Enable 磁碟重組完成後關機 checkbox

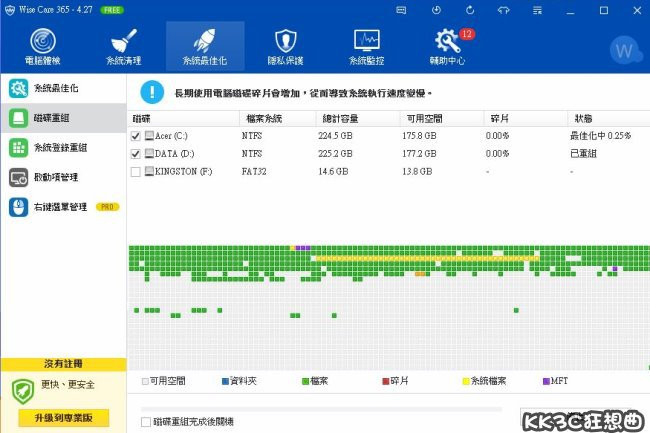tap(146, 422)
